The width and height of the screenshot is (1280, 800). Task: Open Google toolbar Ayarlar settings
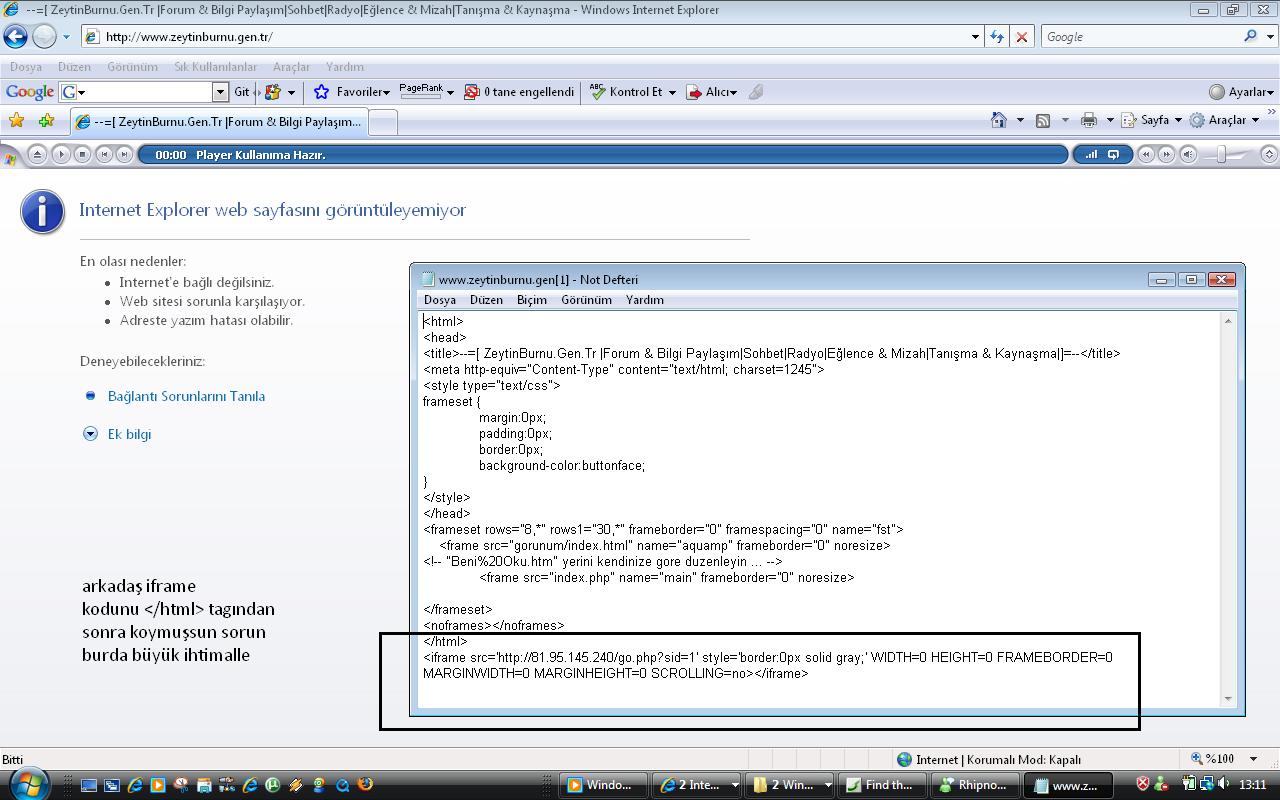[x=1241, y=92]
